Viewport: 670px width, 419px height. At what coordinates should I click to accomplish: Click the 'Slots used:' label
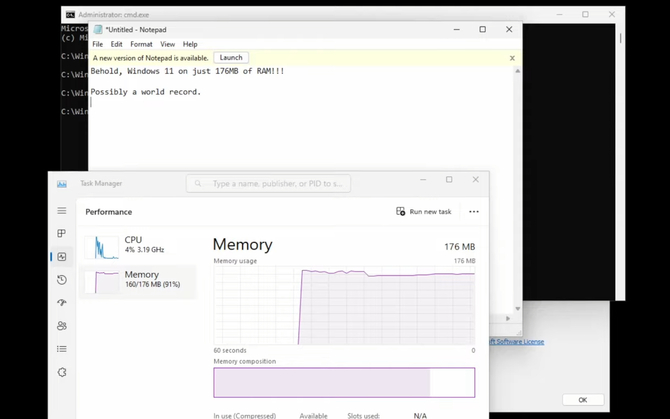pyautogui.click(x=363, y=416)
